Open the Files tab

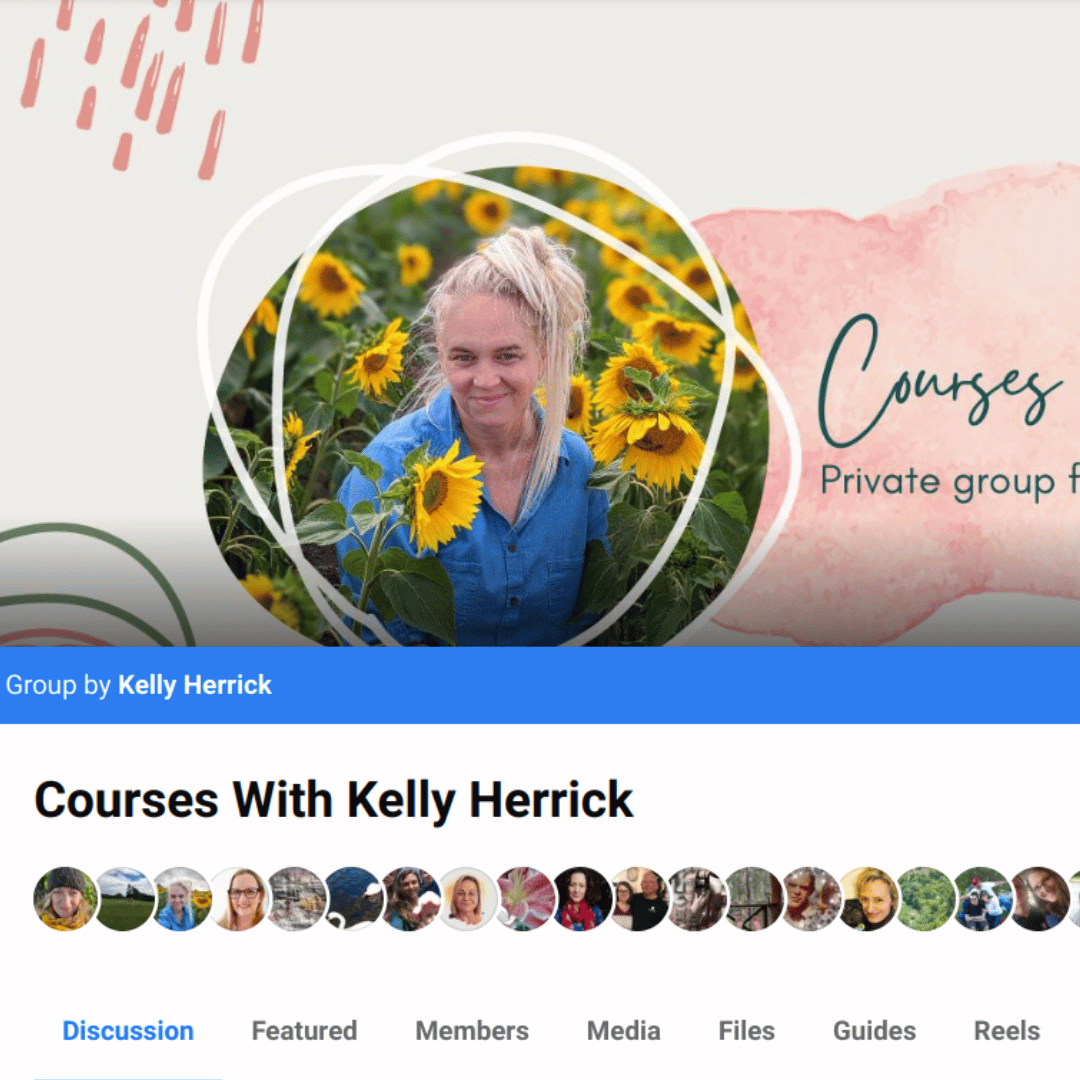pos(746,1030)
